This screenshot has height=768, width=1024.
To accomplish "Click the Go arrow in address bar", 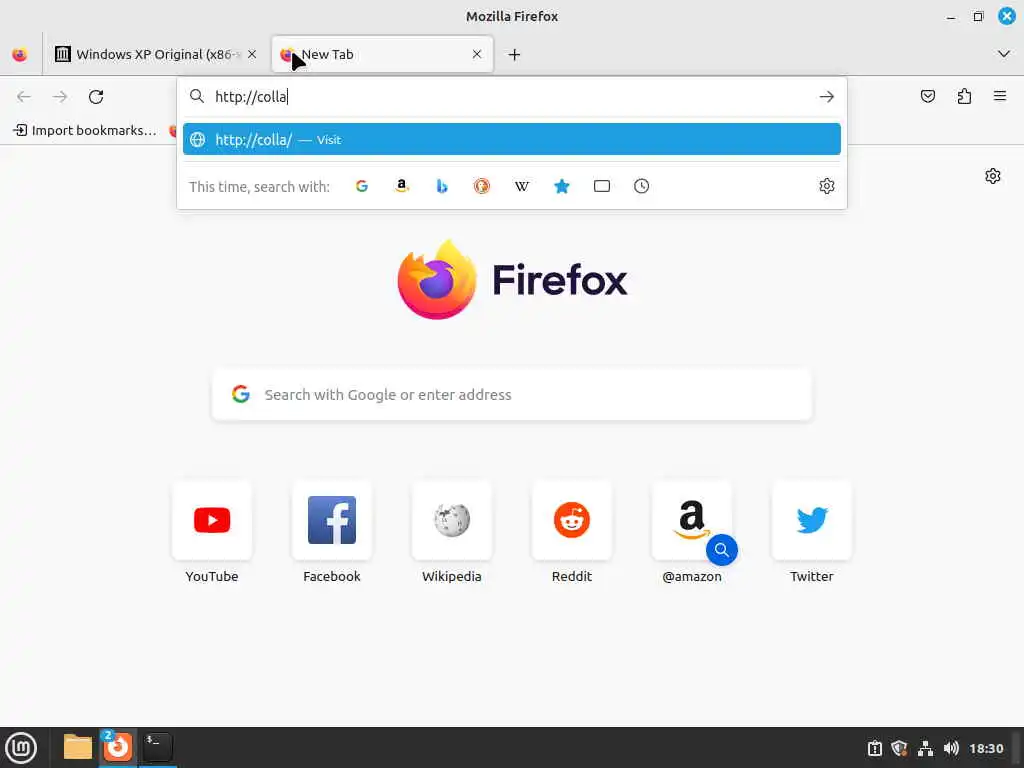I will [827, 97].
